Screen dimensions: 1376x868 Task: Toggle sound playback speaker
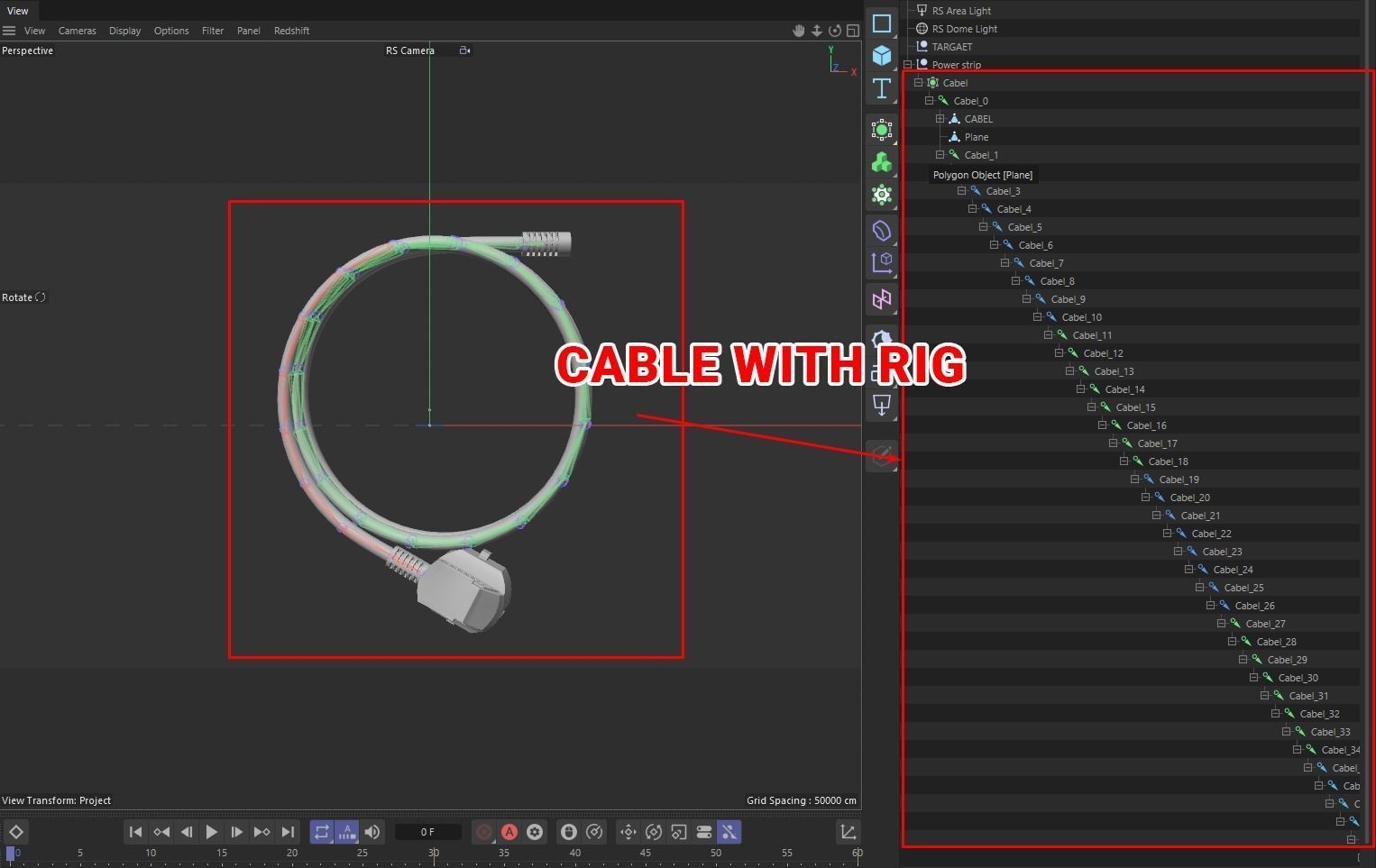pyautogui.click(x=372, y=832)
